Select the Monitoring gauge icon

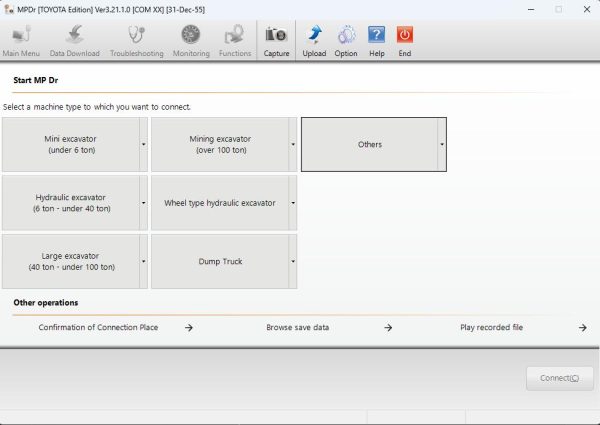[191, 41]
